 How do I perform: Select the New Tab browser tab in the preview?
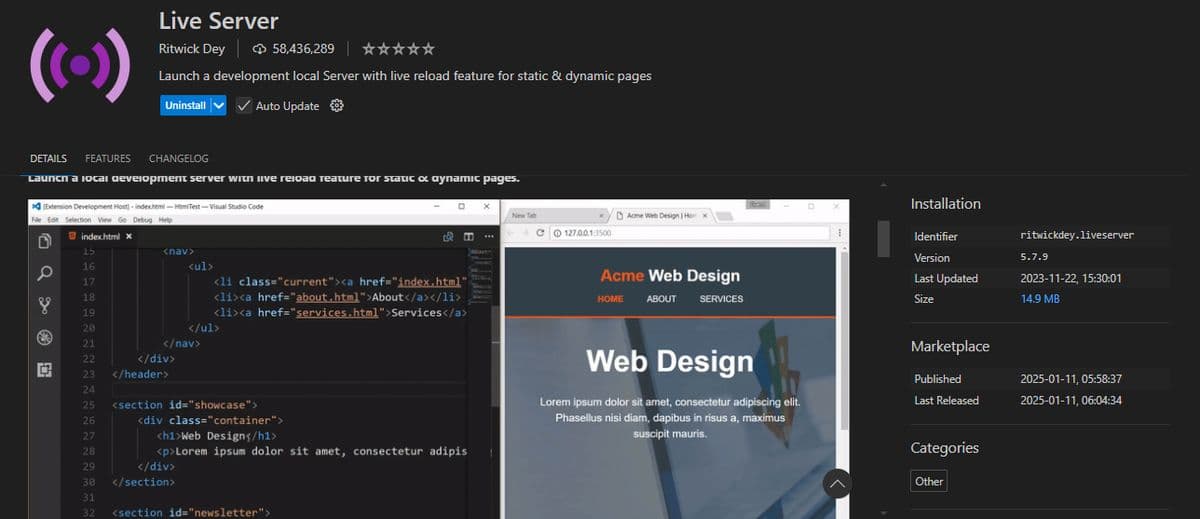(555, 215)
